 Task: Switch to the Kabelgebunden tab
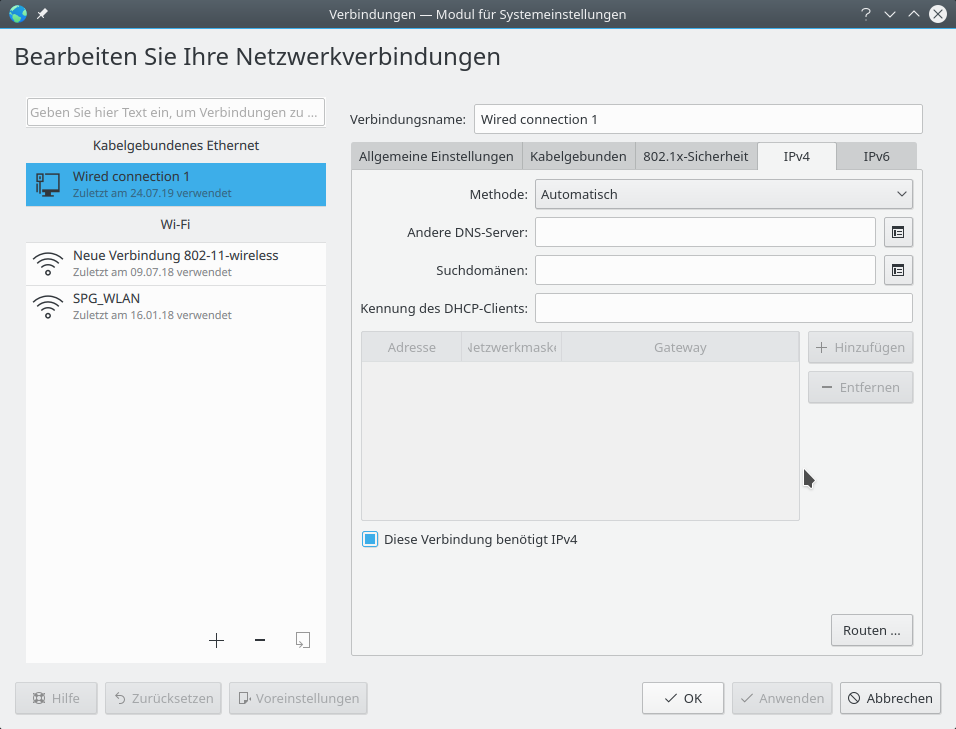tap(578, 156)
